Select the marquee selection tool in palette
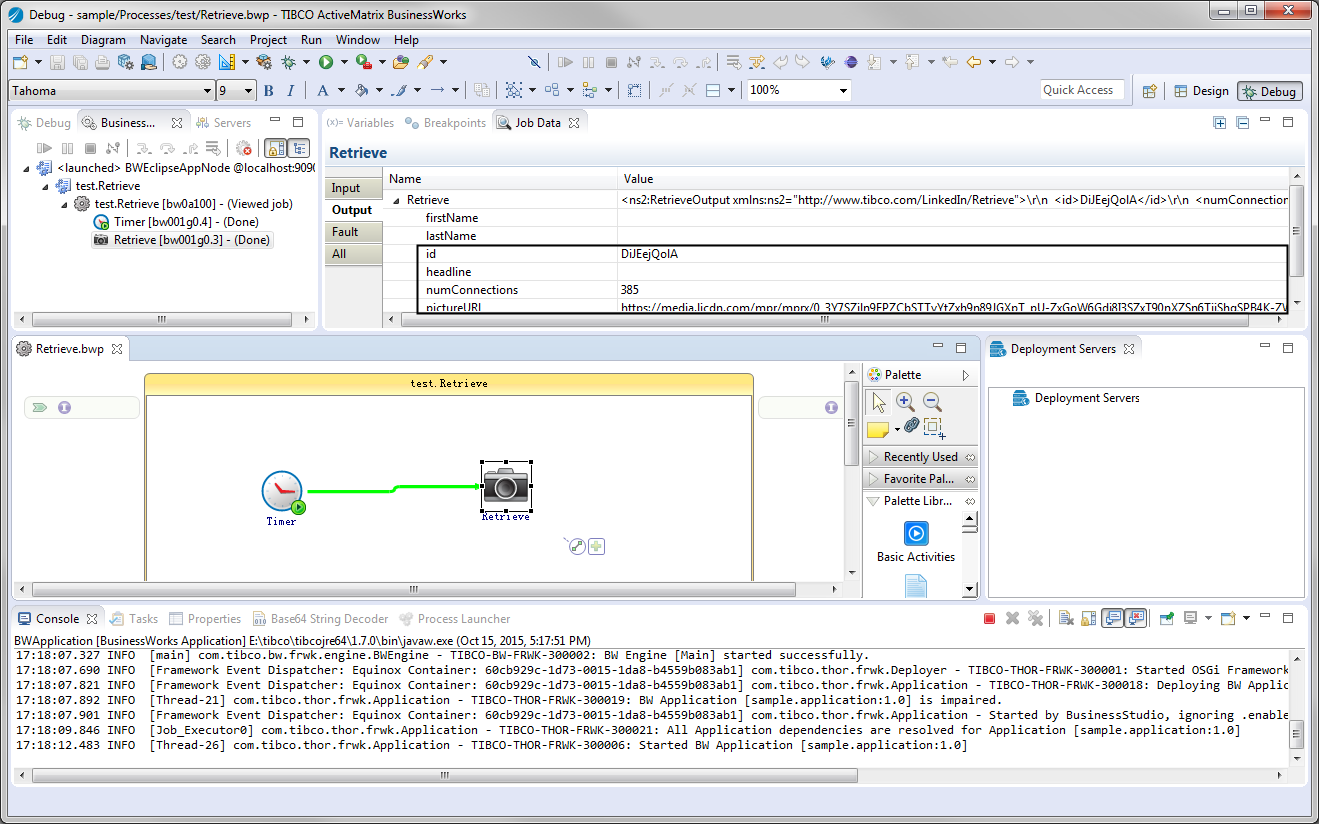The image size is (1319, 824). 934,428
